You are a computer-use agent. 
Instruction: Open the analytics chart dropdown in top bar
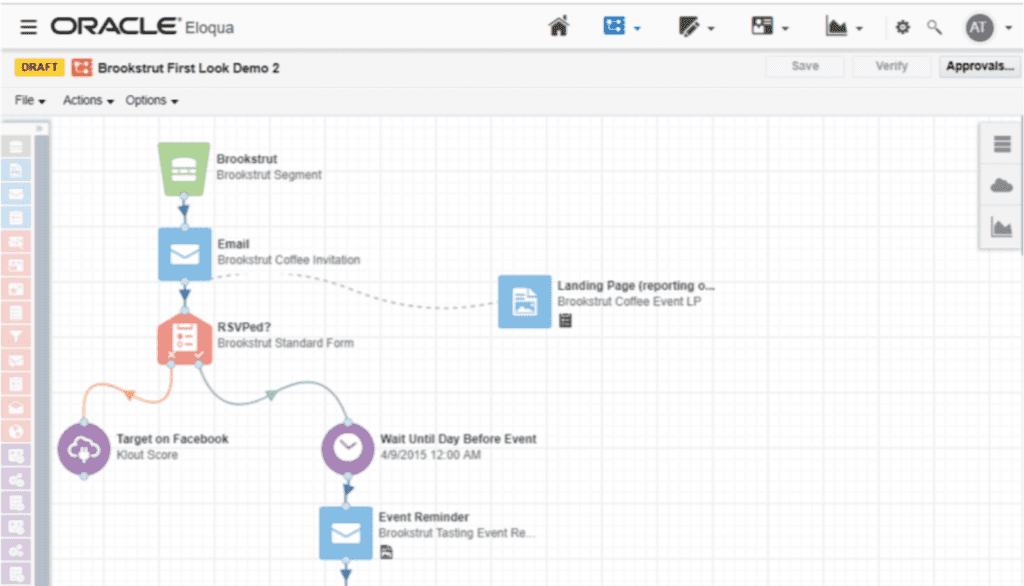click(844, 27)
